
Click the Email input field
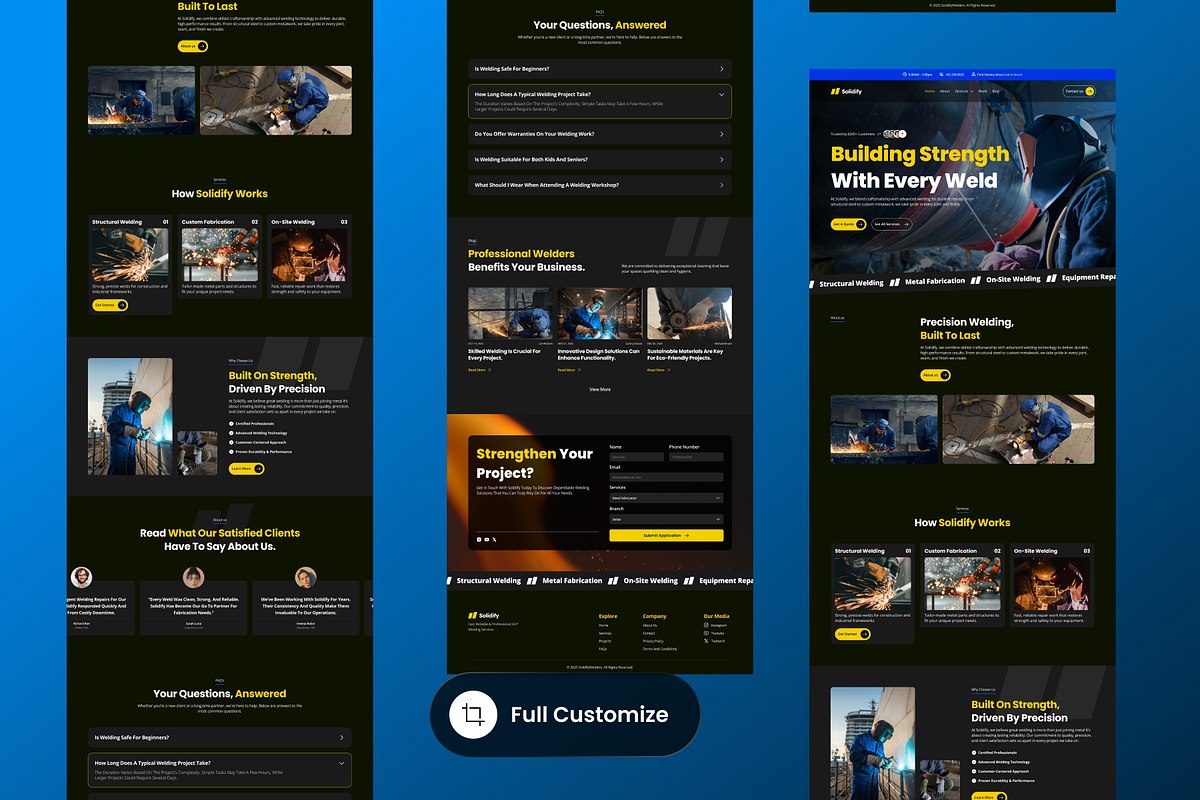click(666, 477)
